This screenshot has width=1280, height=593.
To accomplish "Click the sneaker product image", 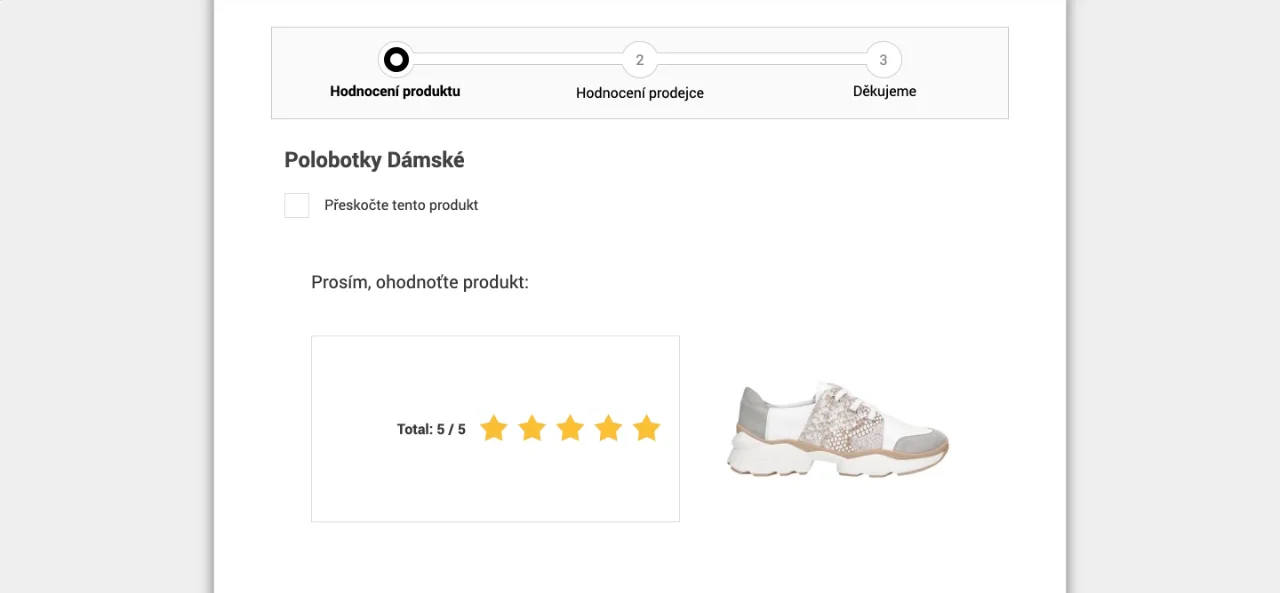I will tap(838, 428).
